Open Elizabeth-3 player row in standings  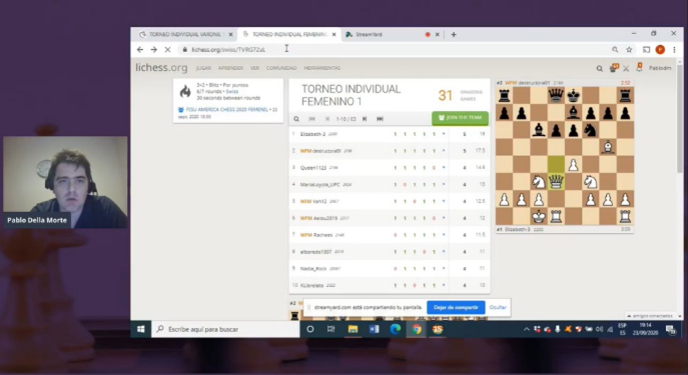(x=389, y=134)
